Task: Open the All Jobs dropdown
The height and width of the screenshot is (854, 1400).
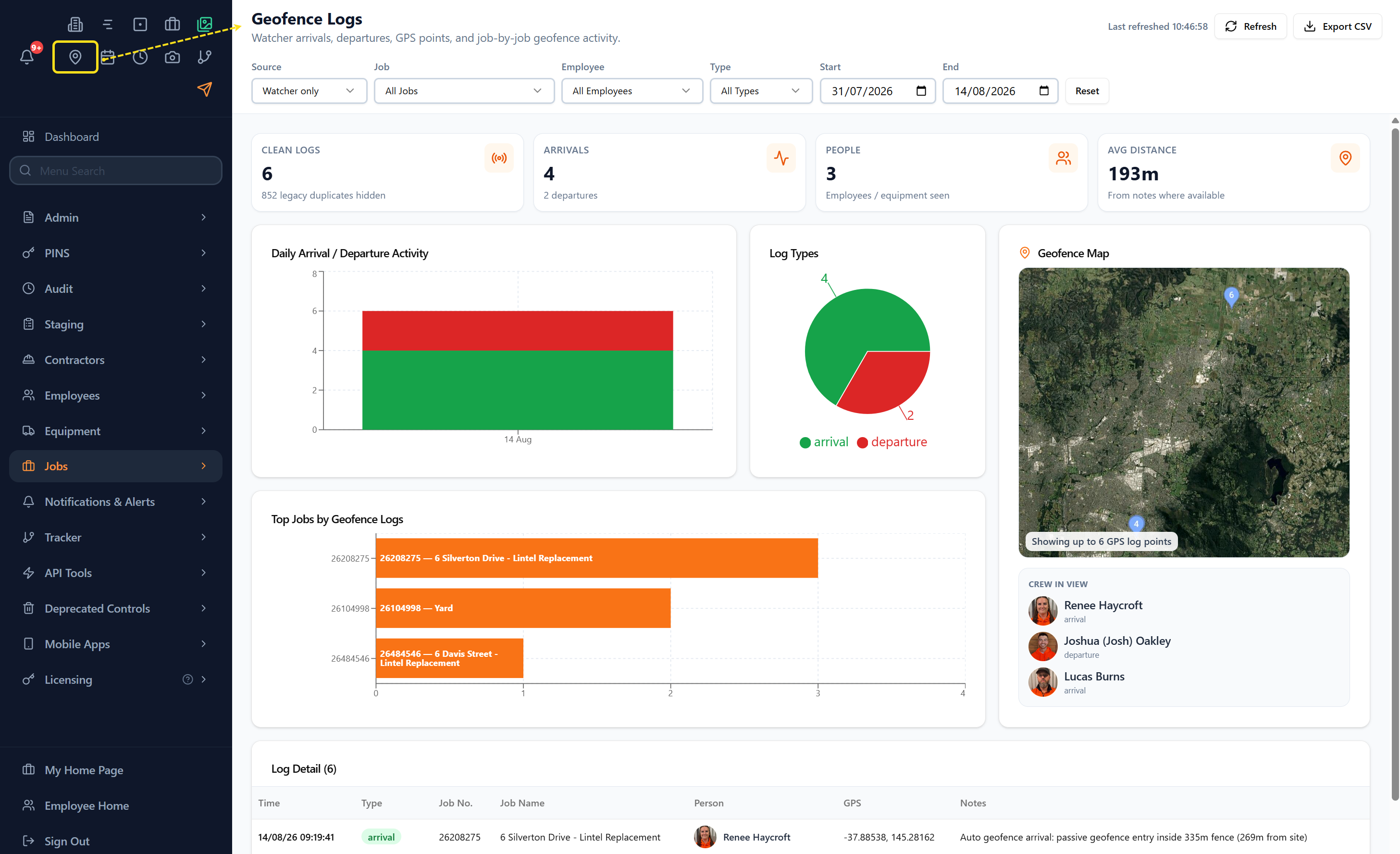Action: tap(464, 91)
